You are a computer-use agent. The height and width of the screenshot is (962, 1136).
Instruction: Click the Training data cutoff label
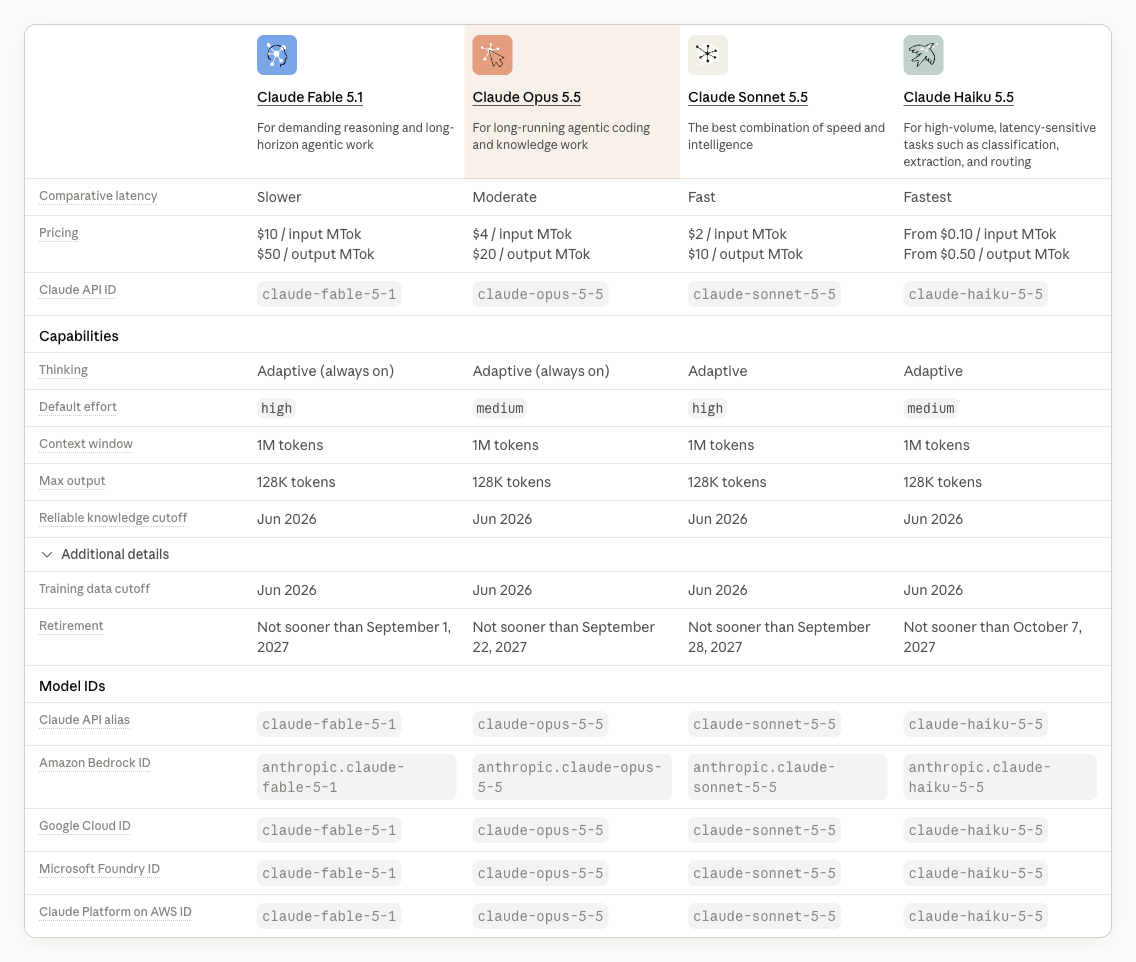[x=94, y=588]
